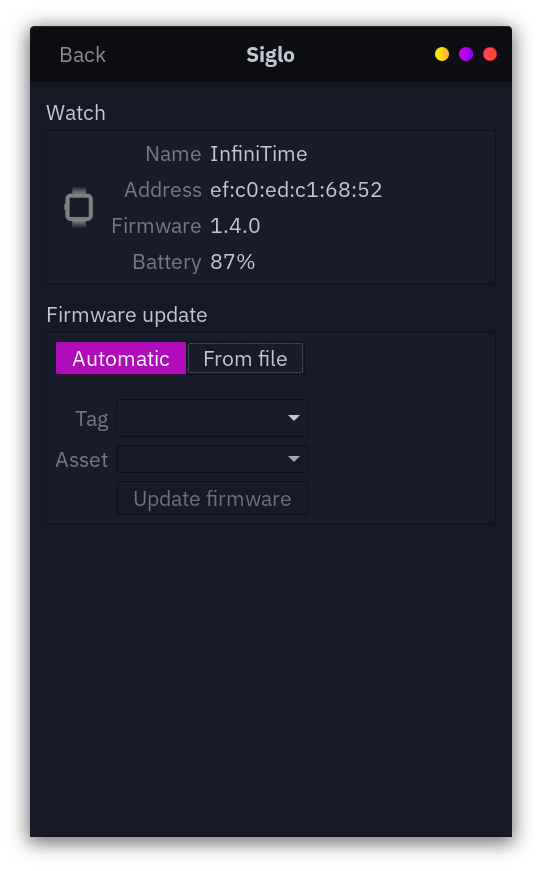The height and width of the screenshot is (871, 542).
Task: Click the battery level 87%
Action: tap(233, 262)
